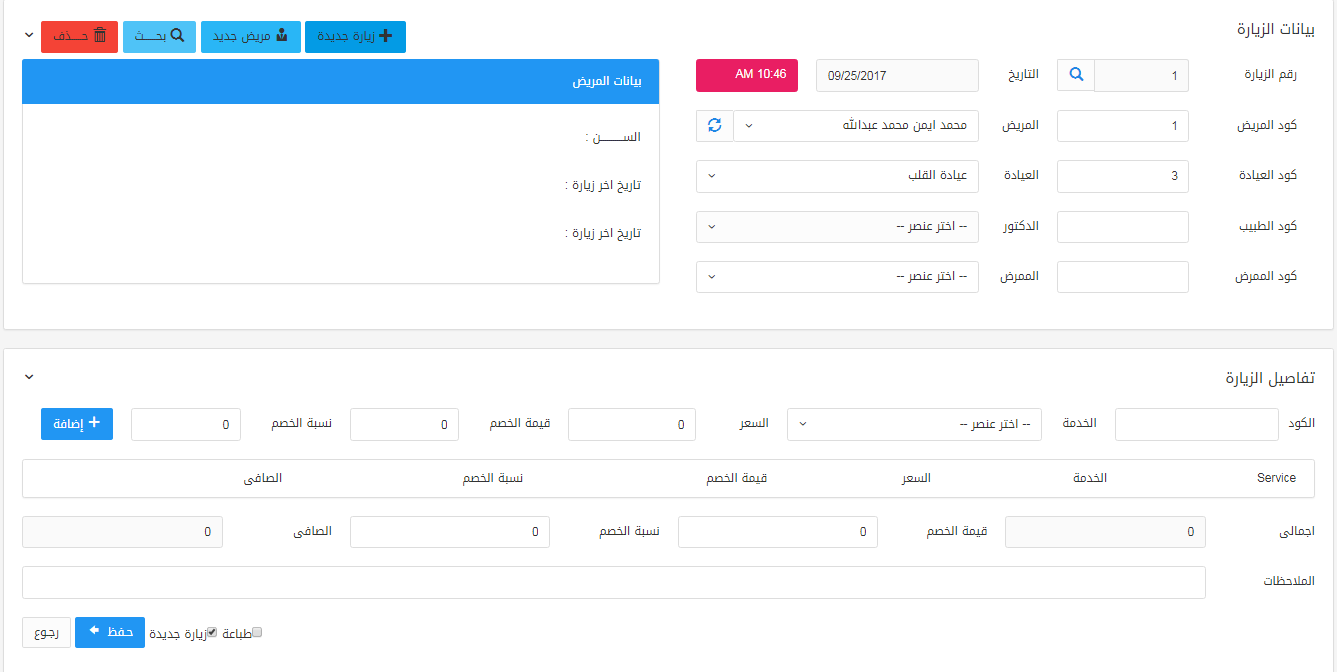The height and width of the screenshot is (672, 1337).
Task: Open the patient (المريض) dropdown
Action: pyautogui.click(x=856, y=126)
